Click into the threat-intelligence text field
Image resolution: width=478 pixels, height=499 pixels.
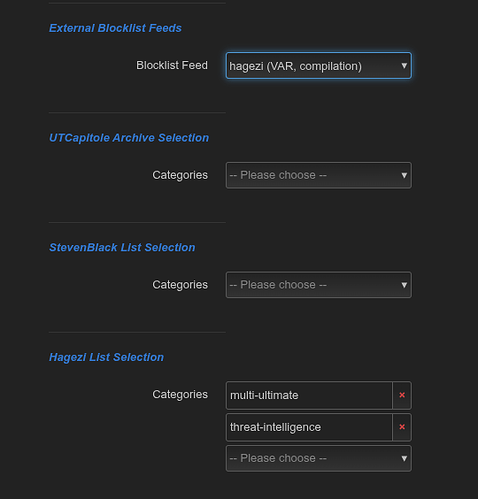309,427
